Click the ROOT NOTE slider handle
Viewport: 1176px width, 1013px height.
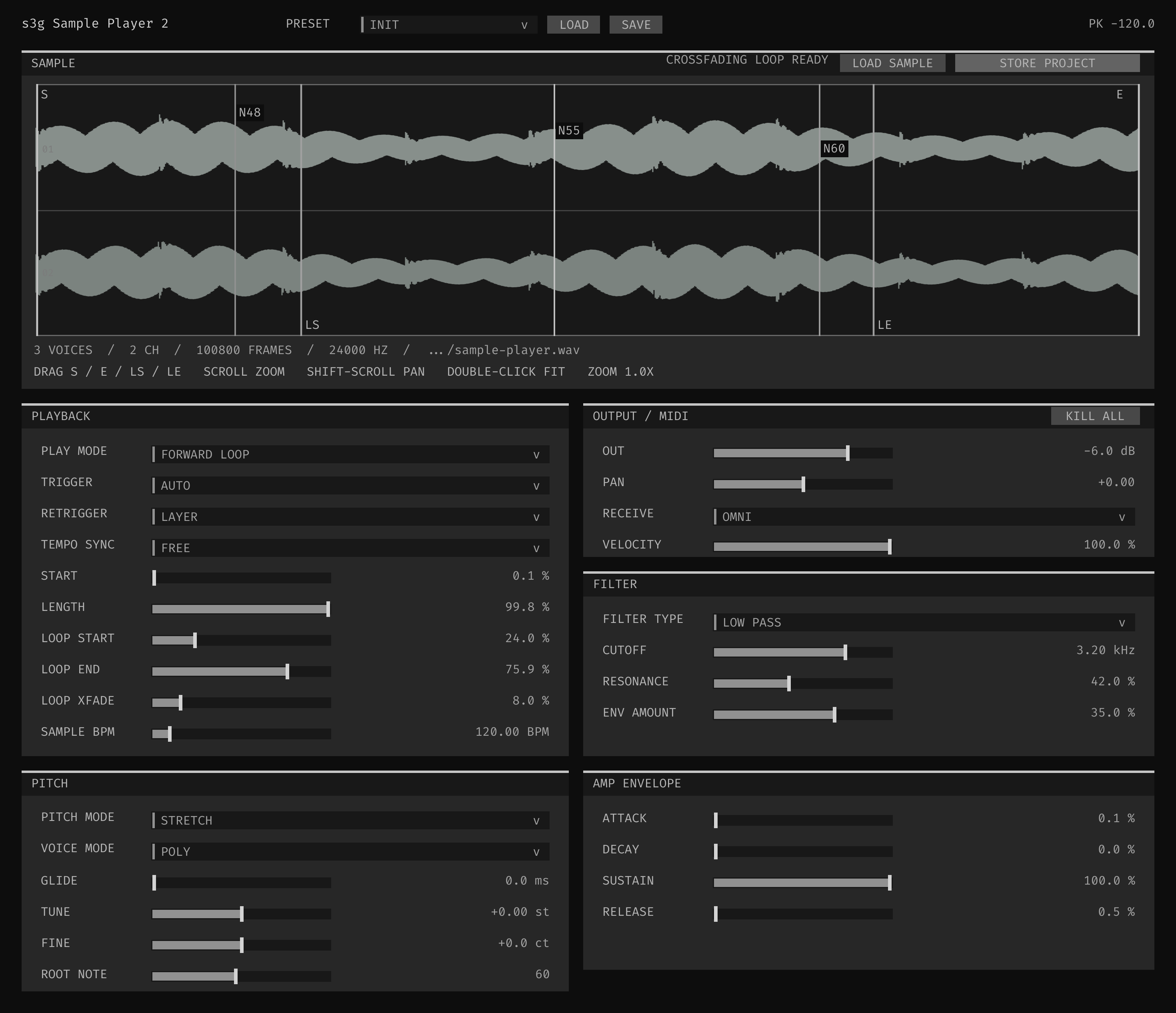coord(236,977)
